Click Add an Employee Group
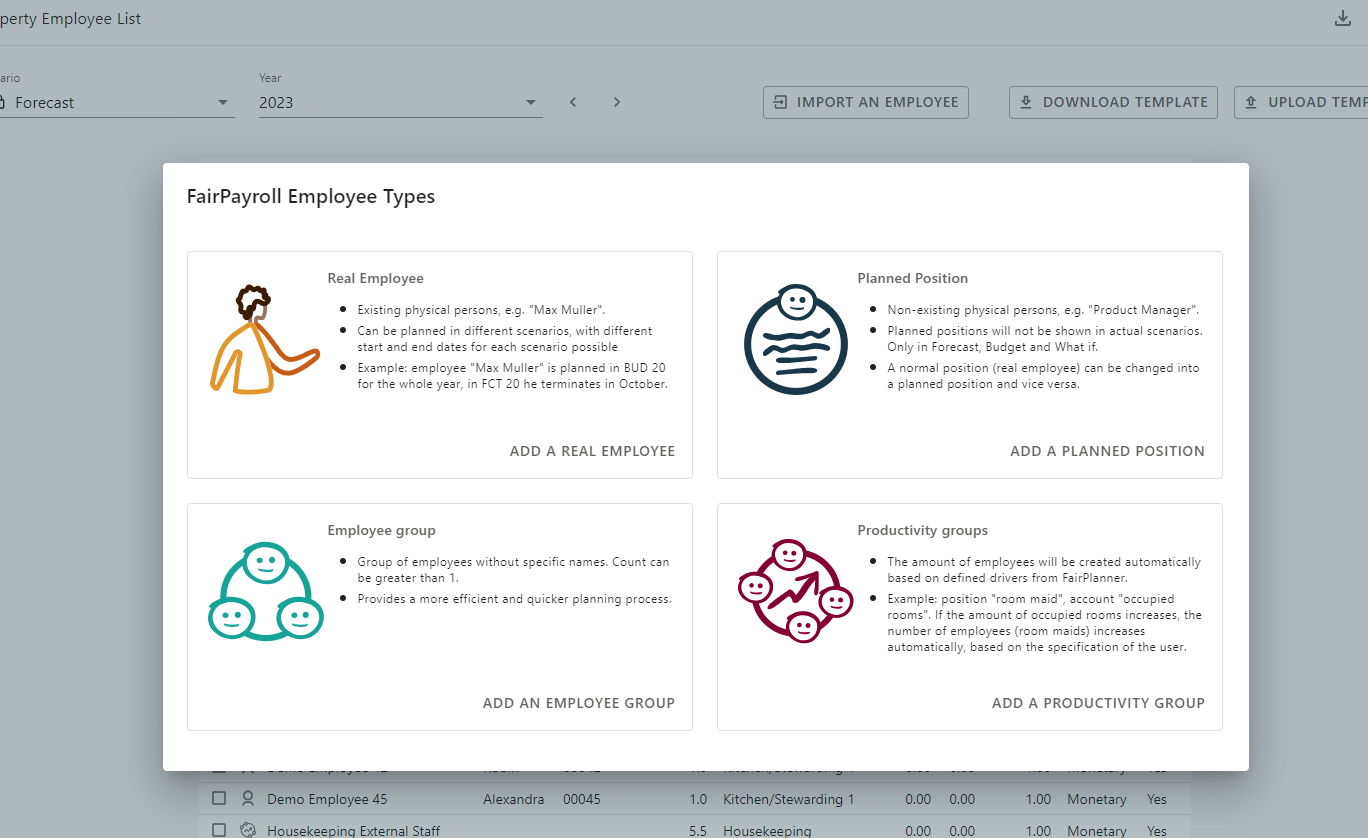This screenshot has width=1368, height=838. (579, 703)
